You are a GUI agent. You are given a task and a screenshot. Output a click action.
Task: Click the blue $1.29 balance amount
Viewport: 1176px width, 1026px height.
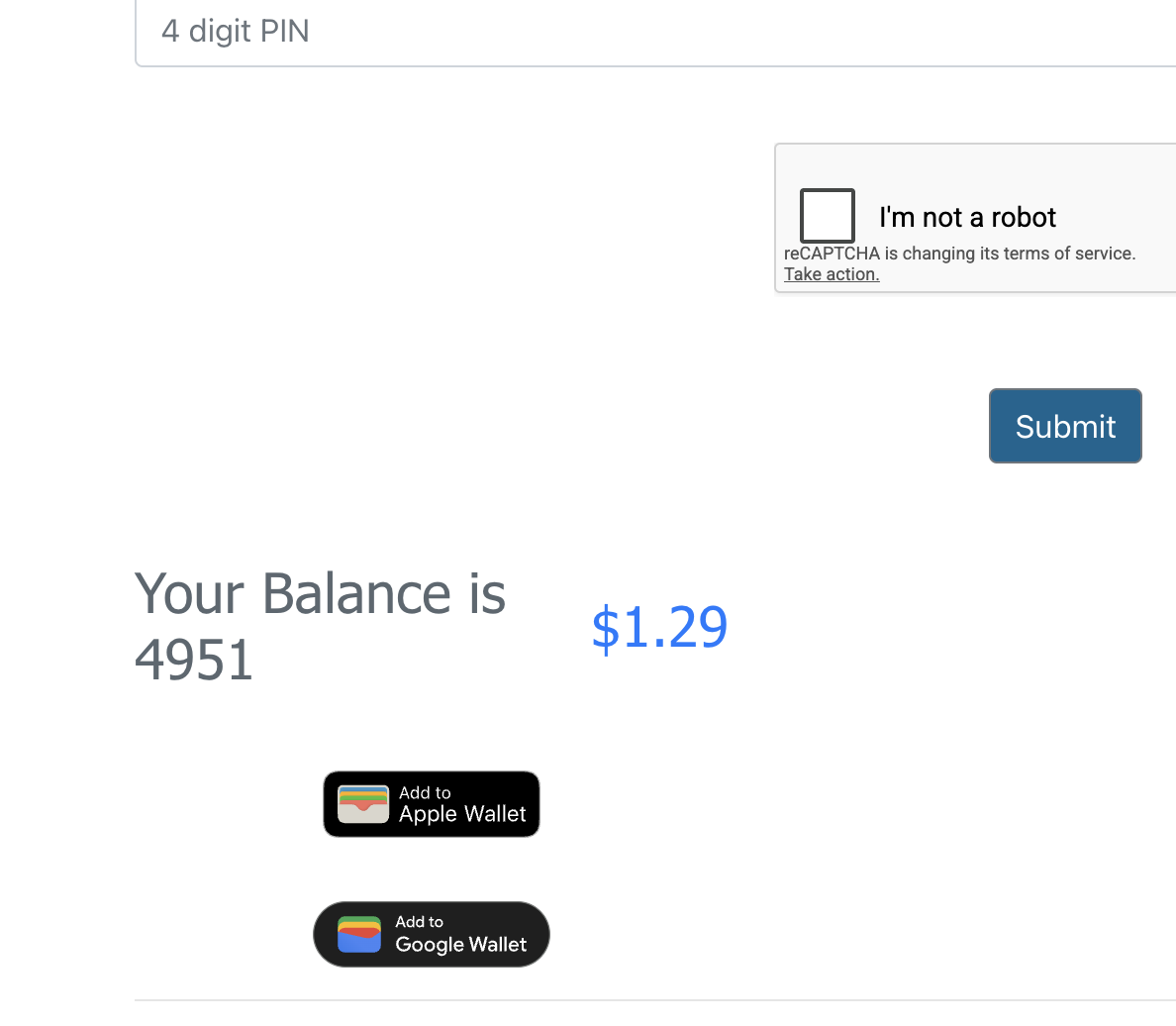point(659,627)
